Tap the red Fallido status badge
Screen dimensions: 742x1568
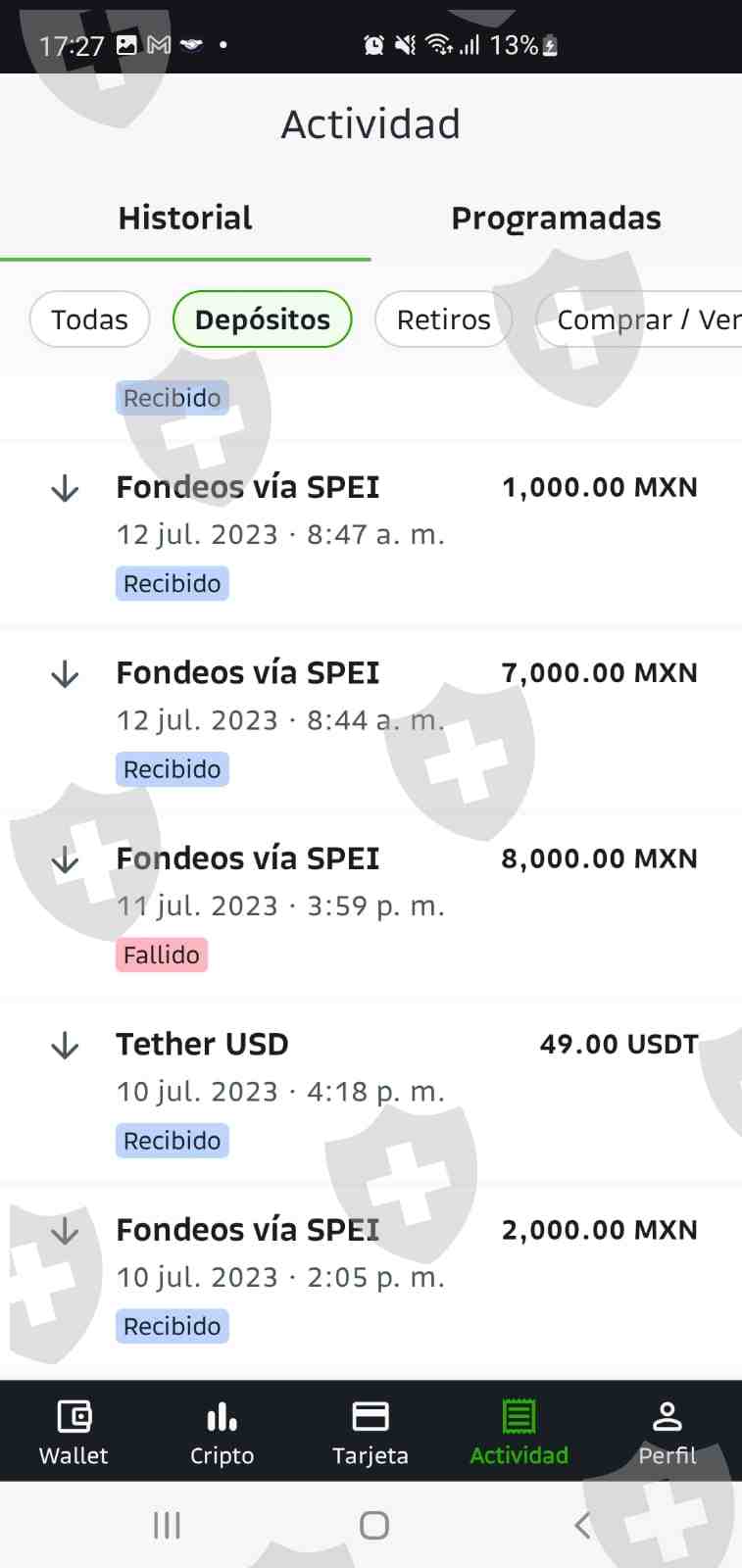click(x=162, y=955)
